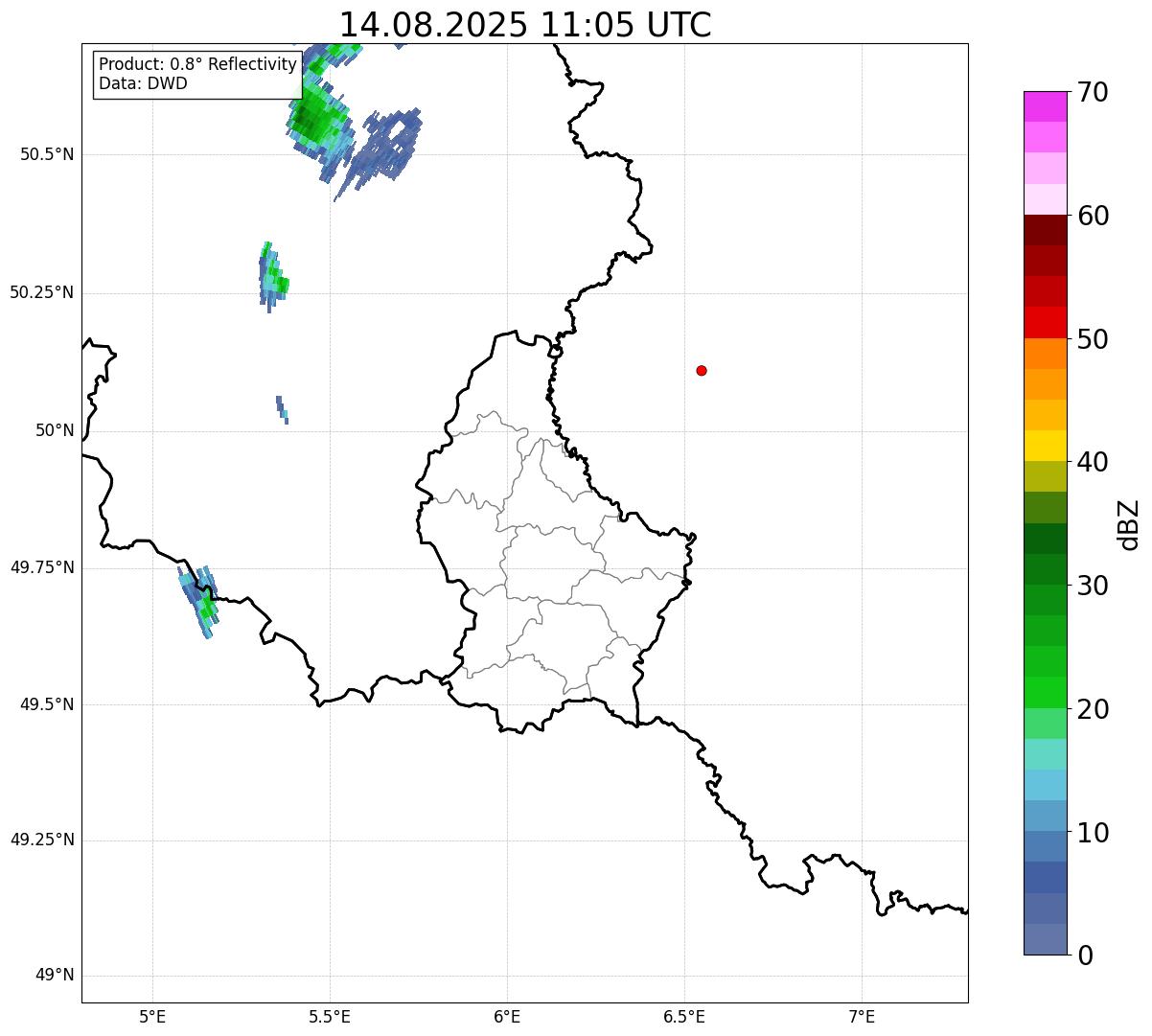Click the radar echo near 49.75°N

click(199, 601)
